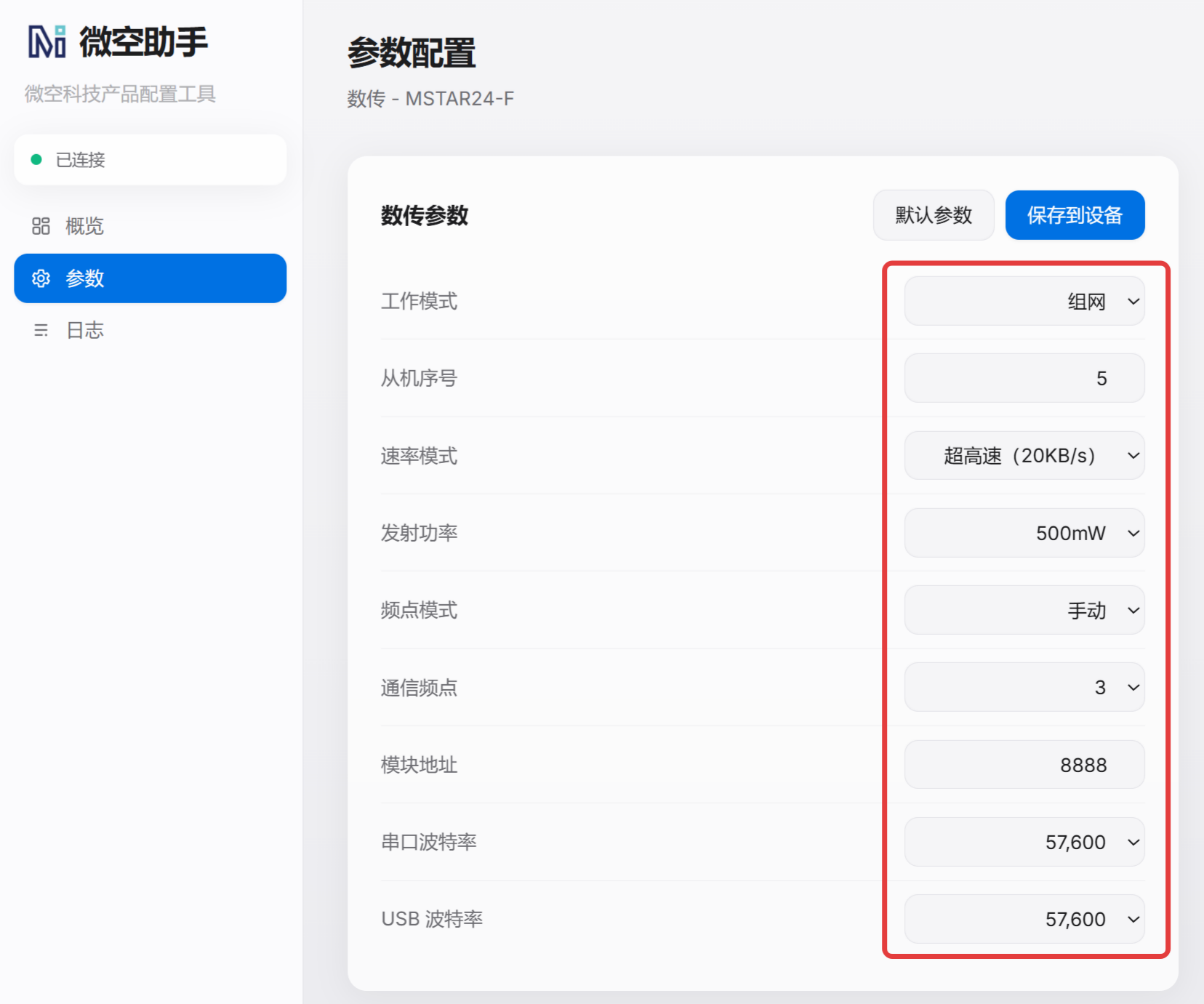Click the 速率模式 label
This screenshot has height=1004, width=1204.
pos(420,456)
